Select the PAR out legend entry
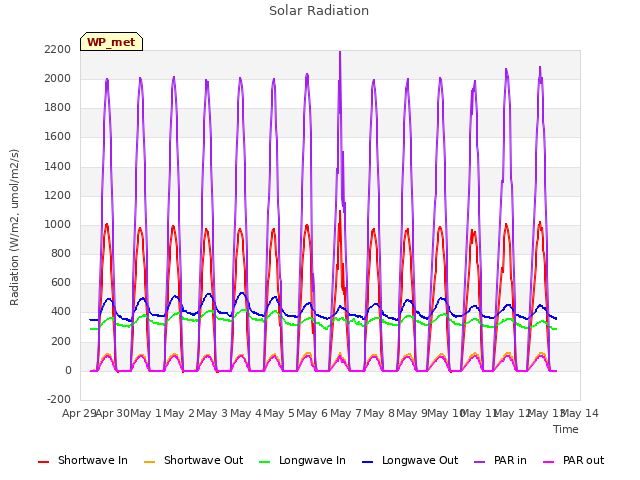The height and width of the screenshot is (480, 640). [x=573, y=460]
